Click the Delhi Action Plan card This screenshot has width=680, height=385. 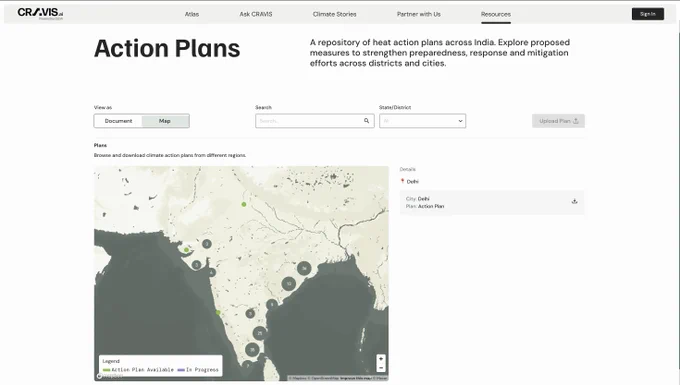tap(492, 202)
